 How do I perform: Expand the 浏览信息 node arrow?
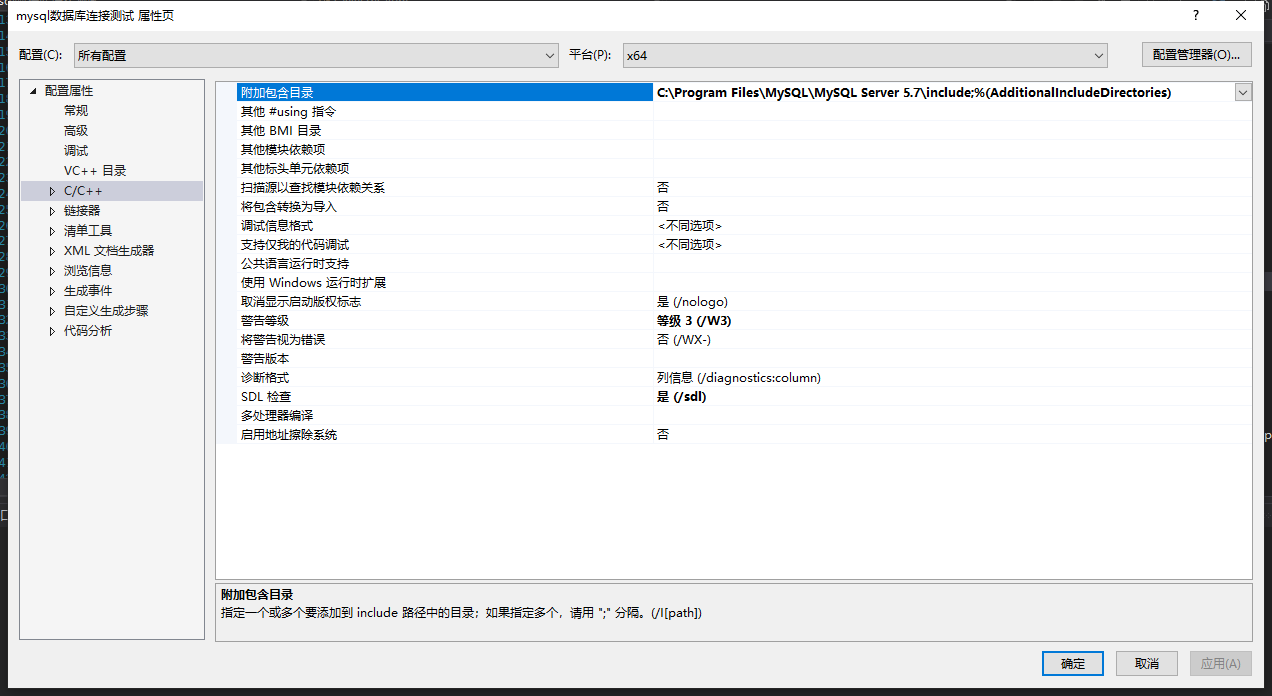coord(53,271)
